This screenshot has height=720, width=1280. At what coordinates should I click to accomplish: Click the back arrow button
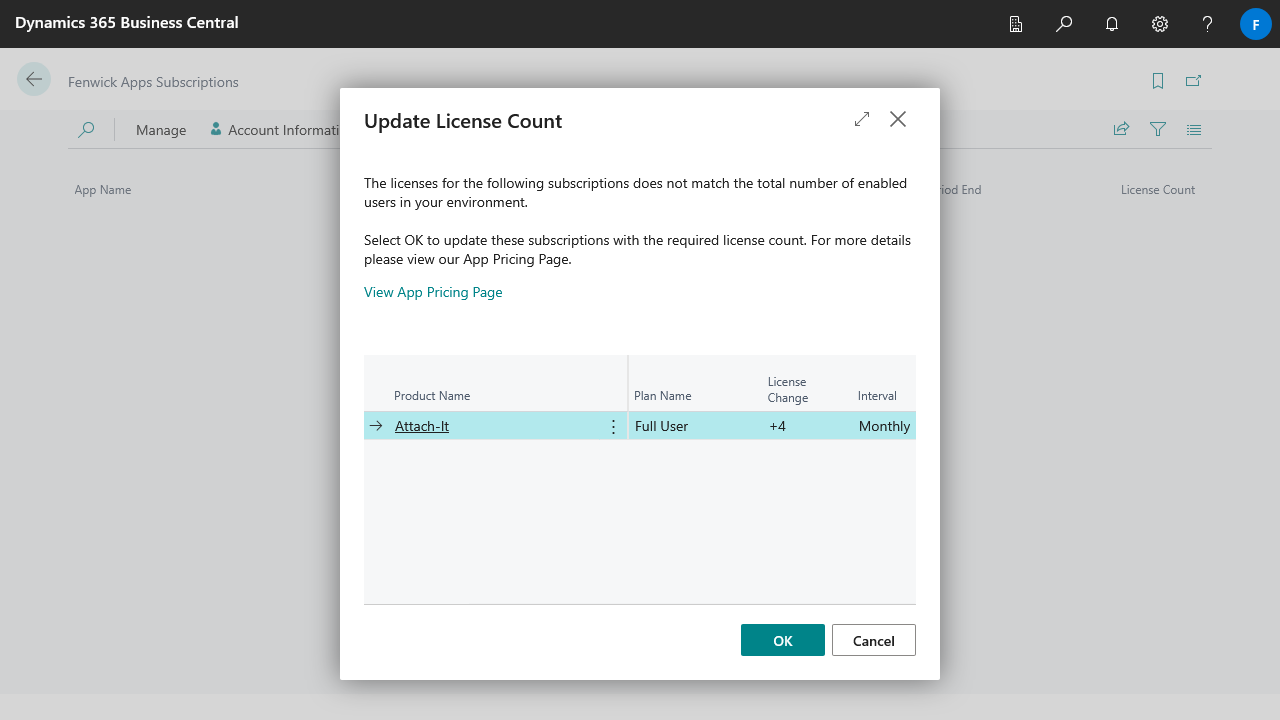34,80
